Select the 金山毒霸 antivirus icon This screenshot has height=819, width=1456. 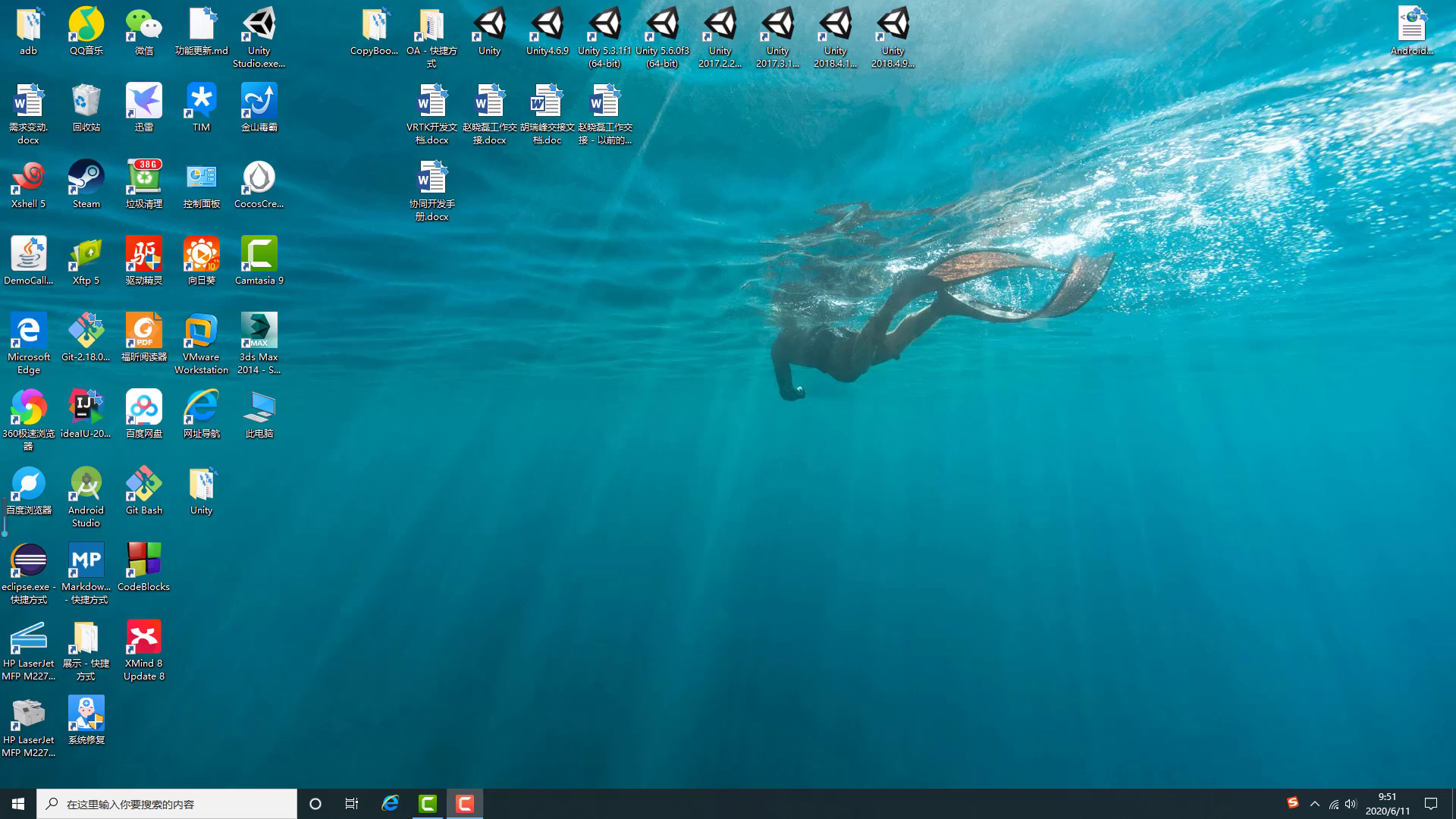(259, 108)
